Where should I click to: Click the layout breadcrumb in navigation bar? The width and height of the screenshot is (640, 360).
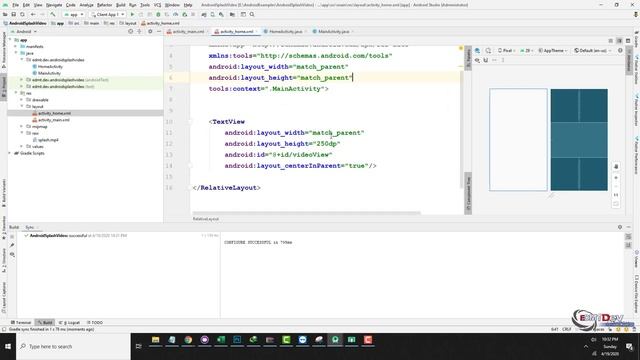point(128,23)
